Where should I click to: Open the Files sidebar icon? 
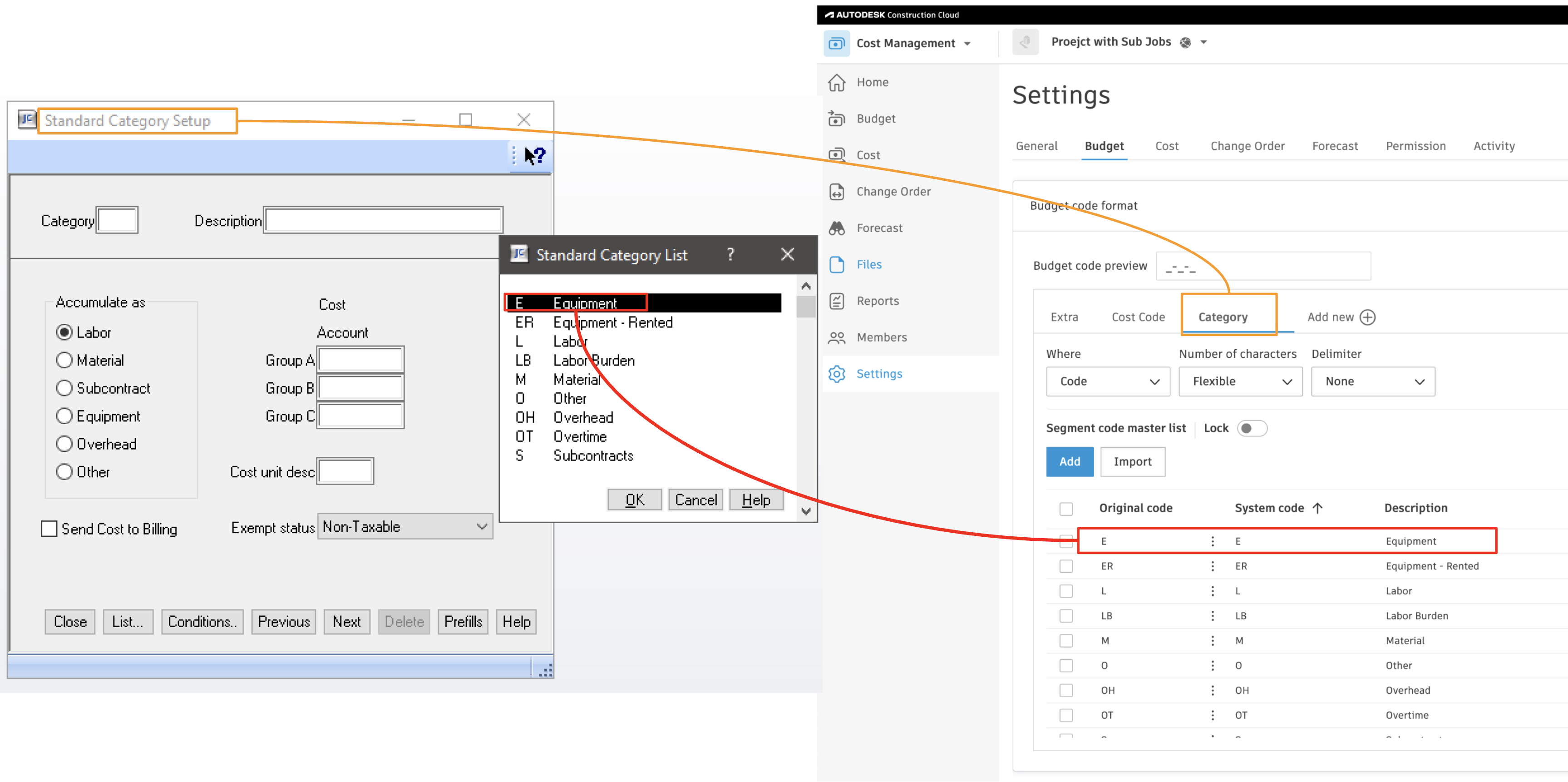(837, 264)
